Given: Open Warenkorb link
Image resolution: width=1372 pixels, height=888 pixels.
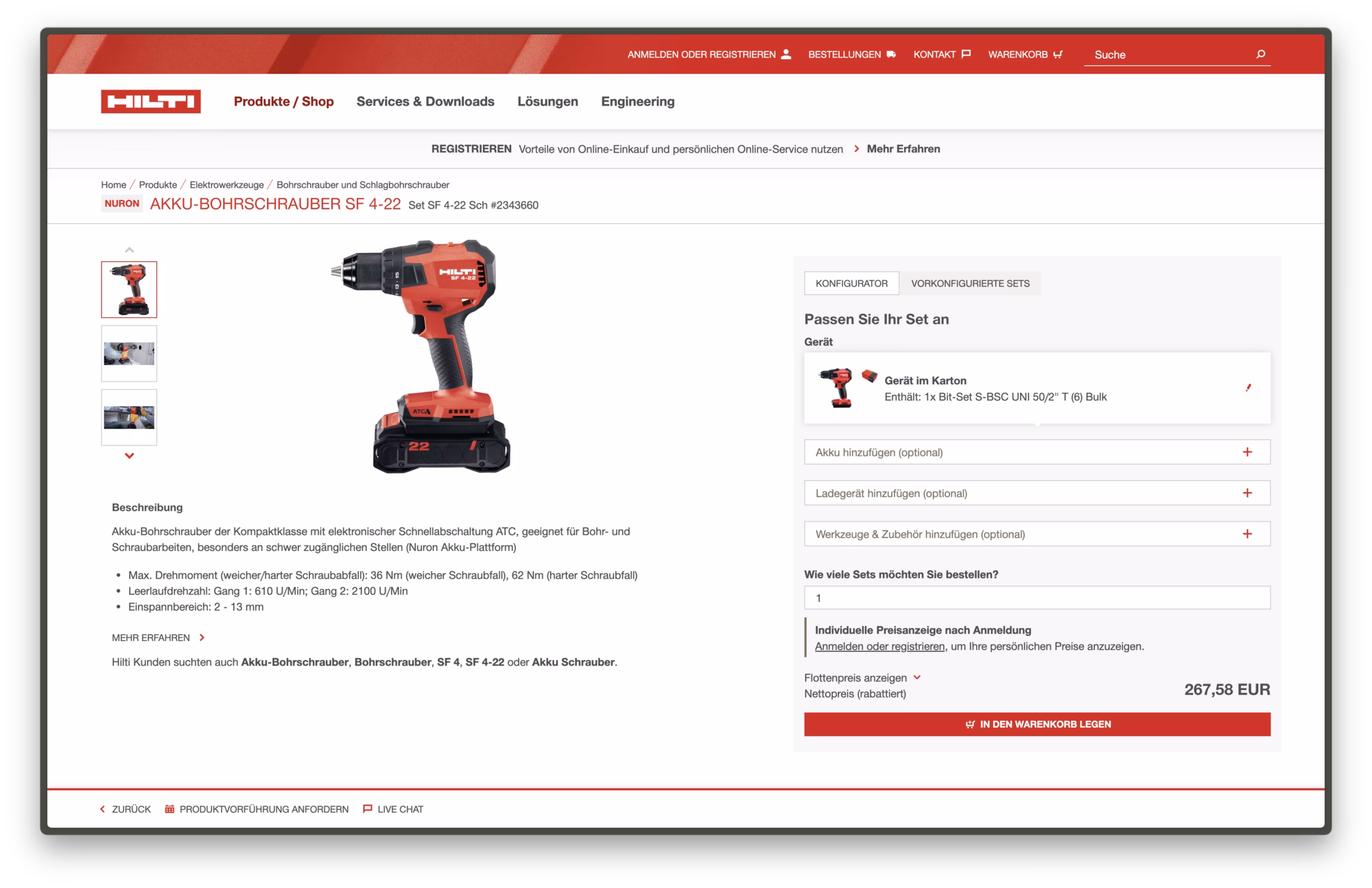Looking at the screenshot, I should [x=1026, y=54].
